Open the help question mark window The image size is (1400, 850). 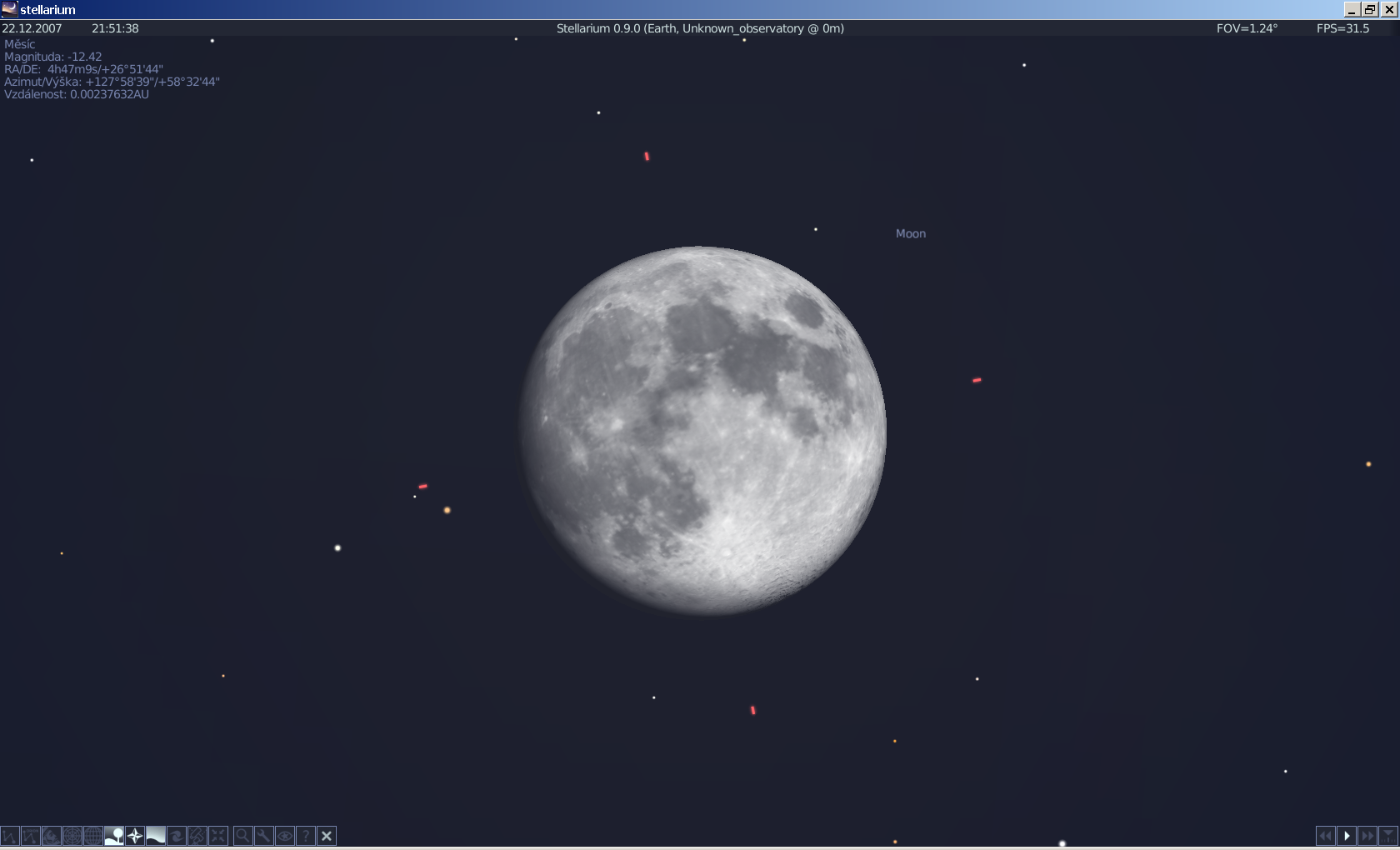[305, 836]
